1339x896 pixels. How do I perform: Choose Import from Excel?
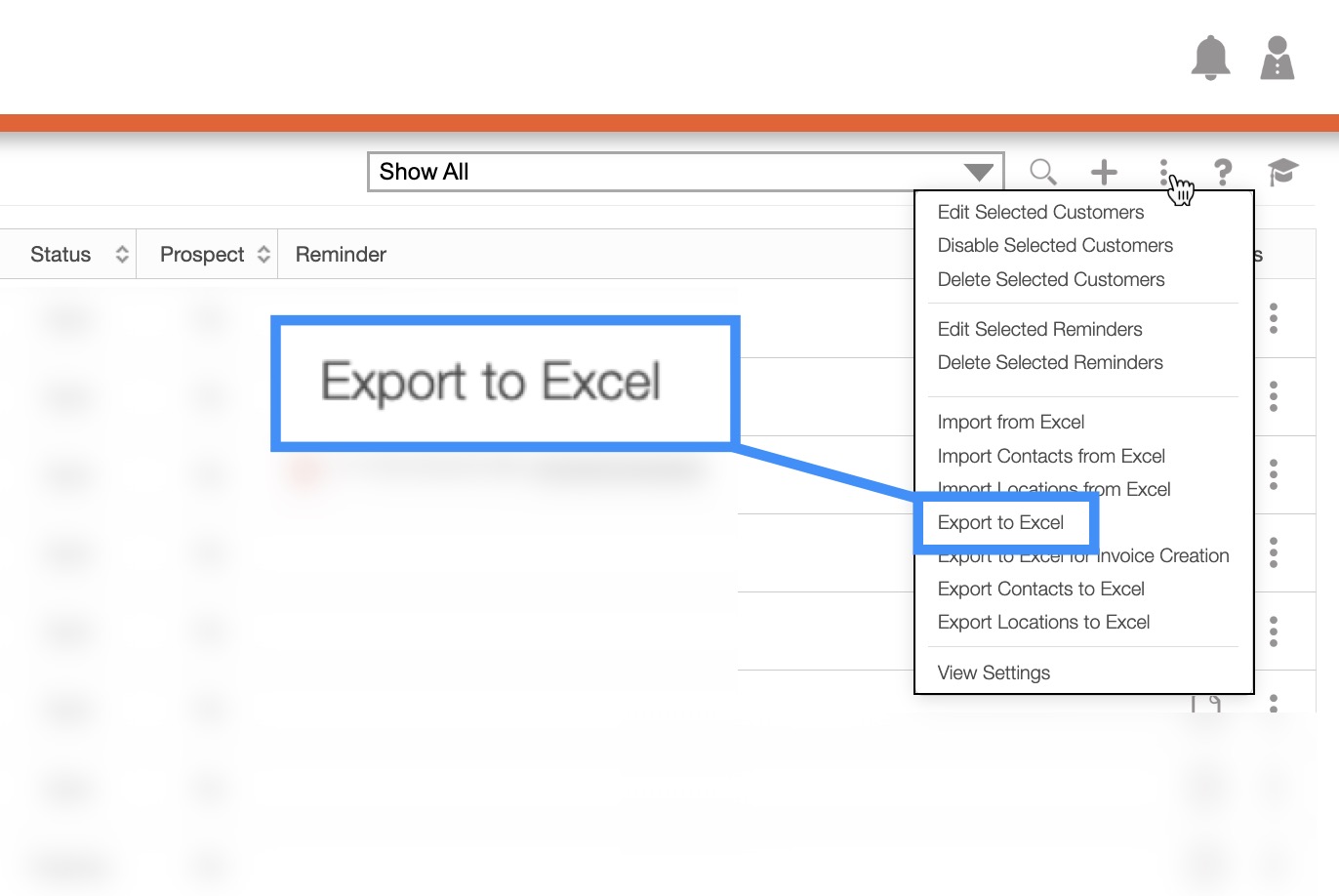(x=1011, y=423)
